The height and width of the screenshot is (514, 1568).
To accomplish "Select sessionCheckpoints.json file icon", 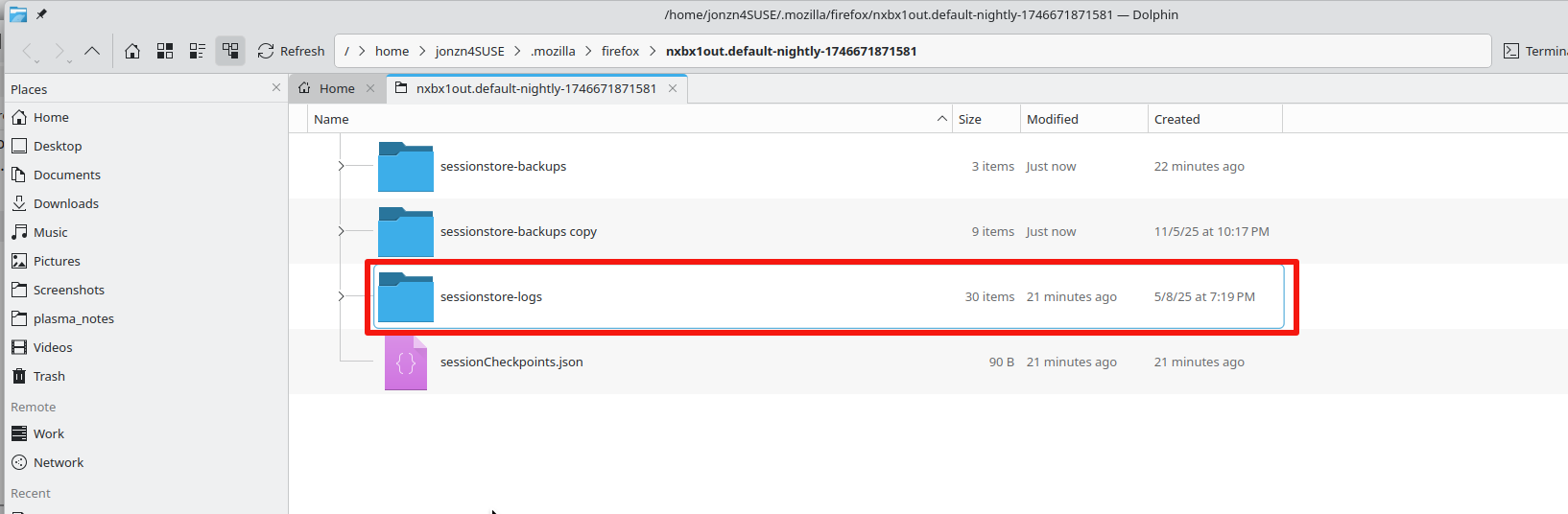I will [406, 362].
